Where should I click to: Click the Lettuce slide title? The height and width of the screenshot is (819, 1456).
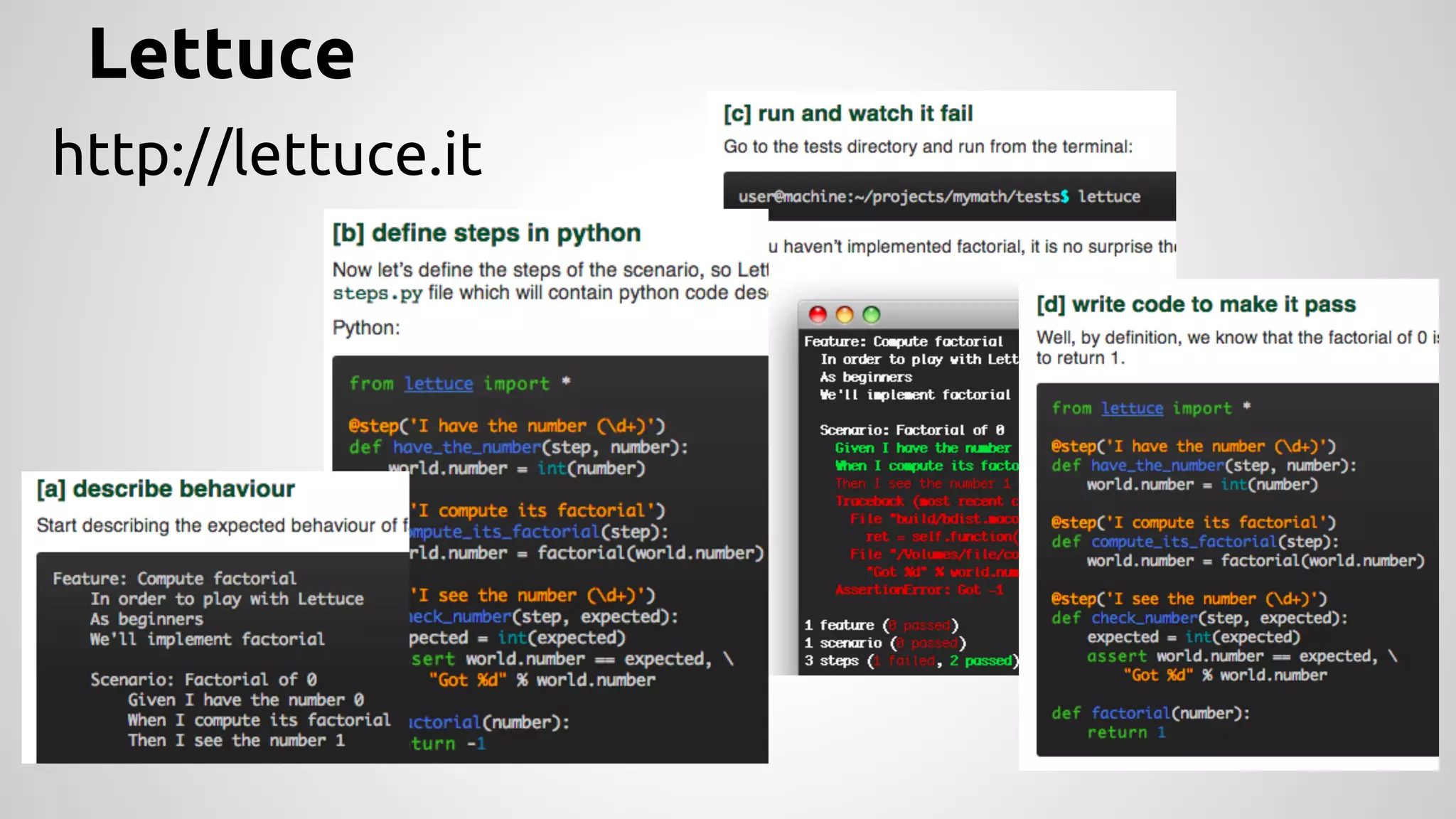pyautogui.click(x=221, y=53)
